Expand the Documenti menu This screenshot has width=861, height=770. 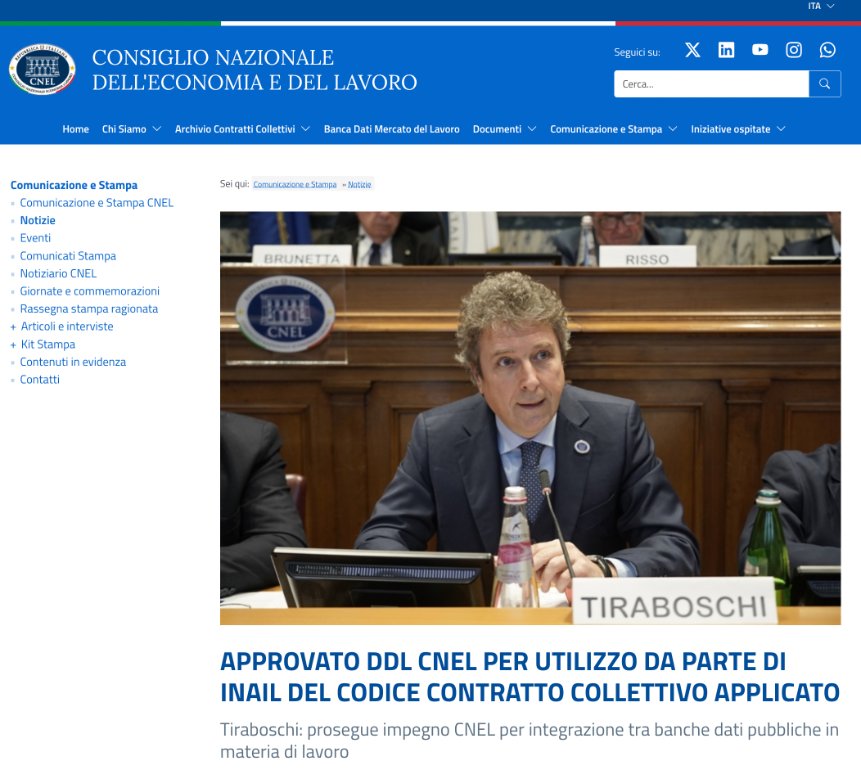point(504,129)
